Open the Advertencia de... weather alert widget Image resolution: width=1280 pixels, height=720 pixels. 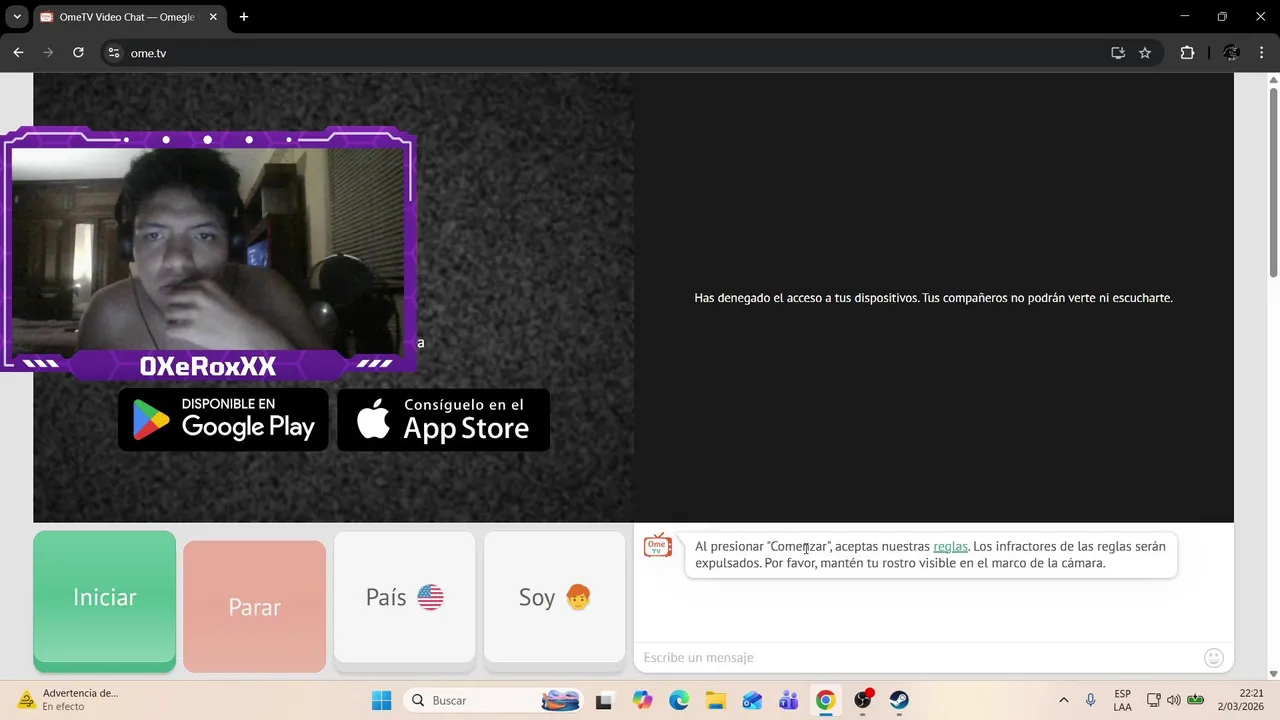tap(66, 700)
